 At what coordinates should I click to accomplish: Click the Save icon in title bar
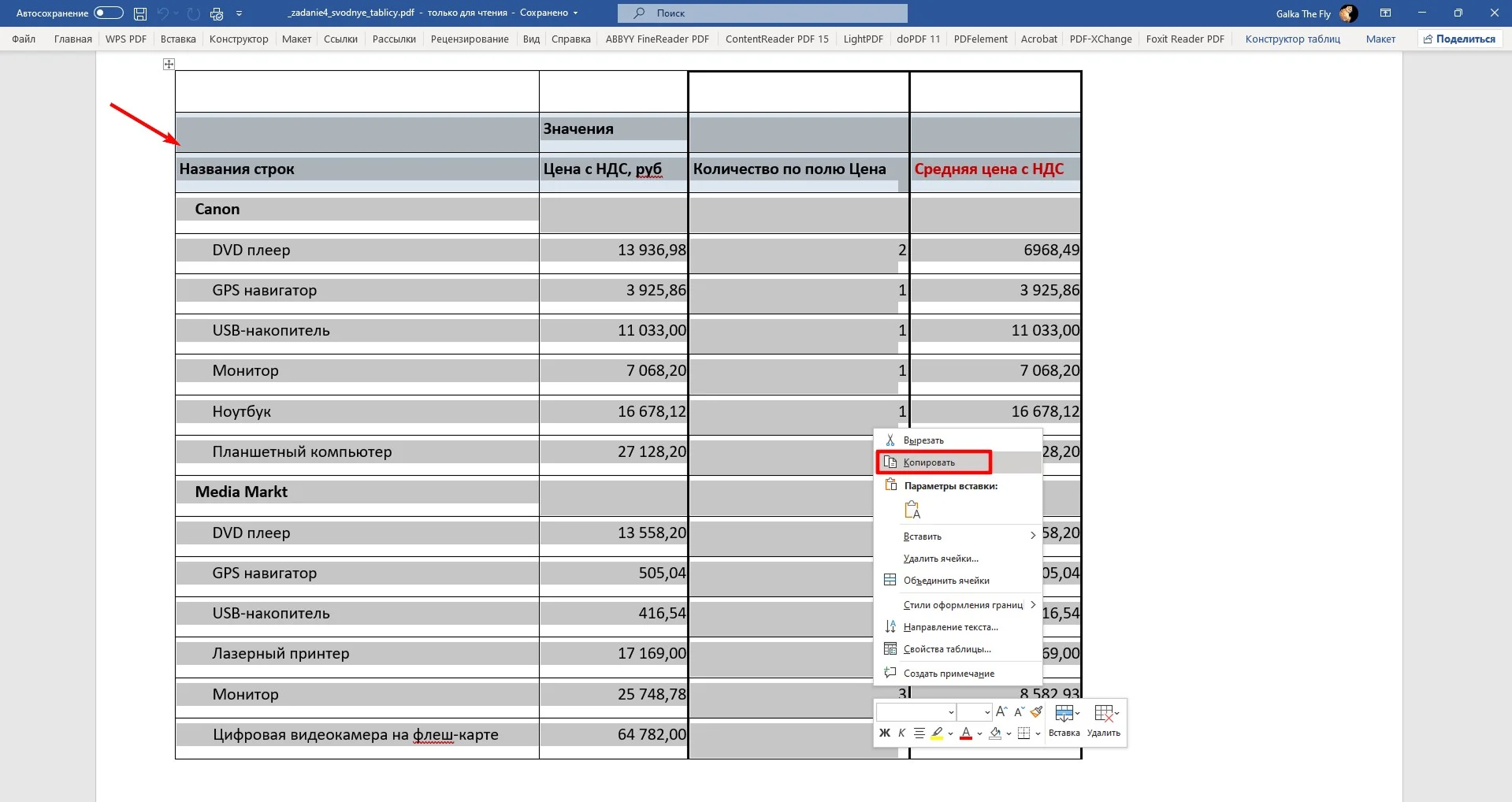click(x=140, y=13)
